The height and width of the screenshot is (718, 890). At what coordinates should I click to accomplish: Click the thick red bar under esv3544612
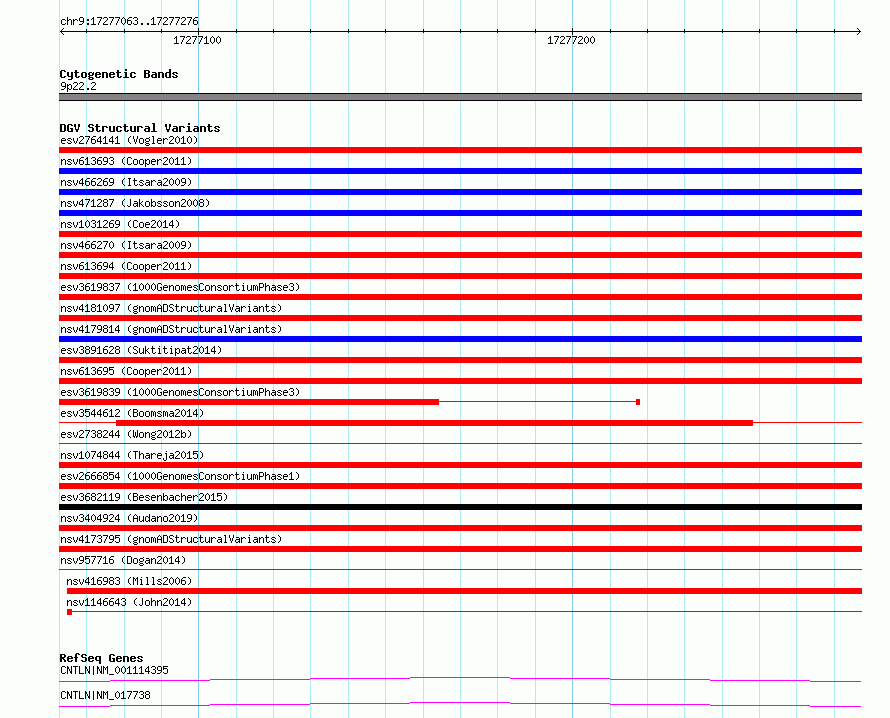[434, 423]
